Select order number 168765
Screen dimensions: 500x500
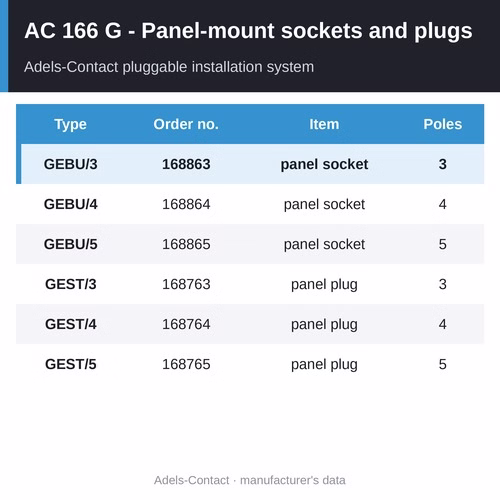click(186, 364)
